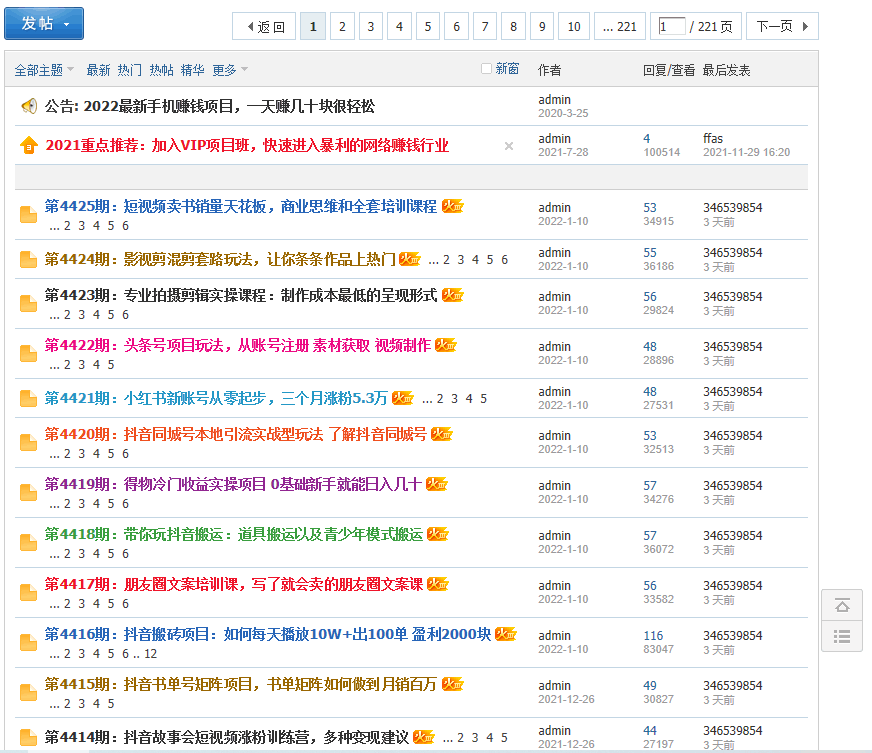Image resolution: width=872 pixels, height=753 pixels.
Task: Switch to the 精华 featured tab
Action: 192,70
